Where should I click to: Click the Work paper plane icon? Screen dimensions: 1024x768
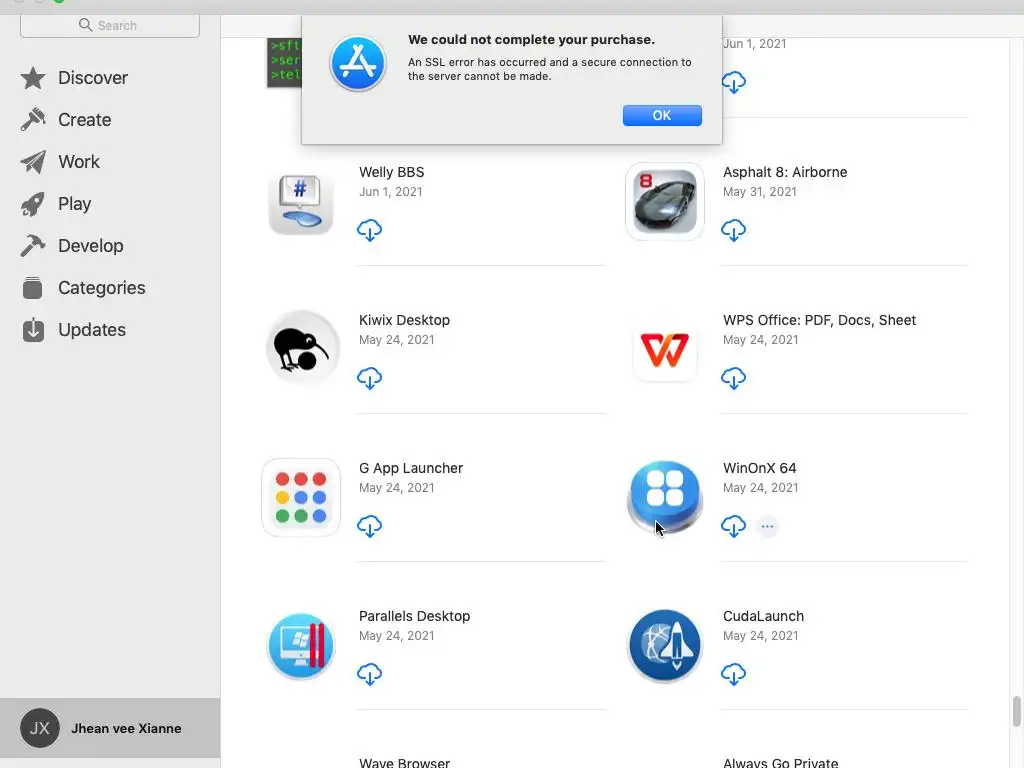click(x=33, y=162)
